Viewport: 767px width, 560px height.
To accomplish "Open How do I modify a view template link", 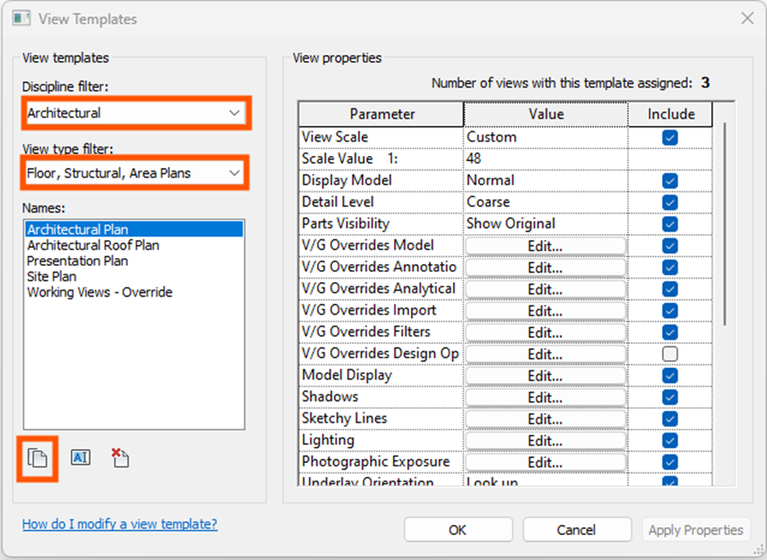I will (120, 524).
